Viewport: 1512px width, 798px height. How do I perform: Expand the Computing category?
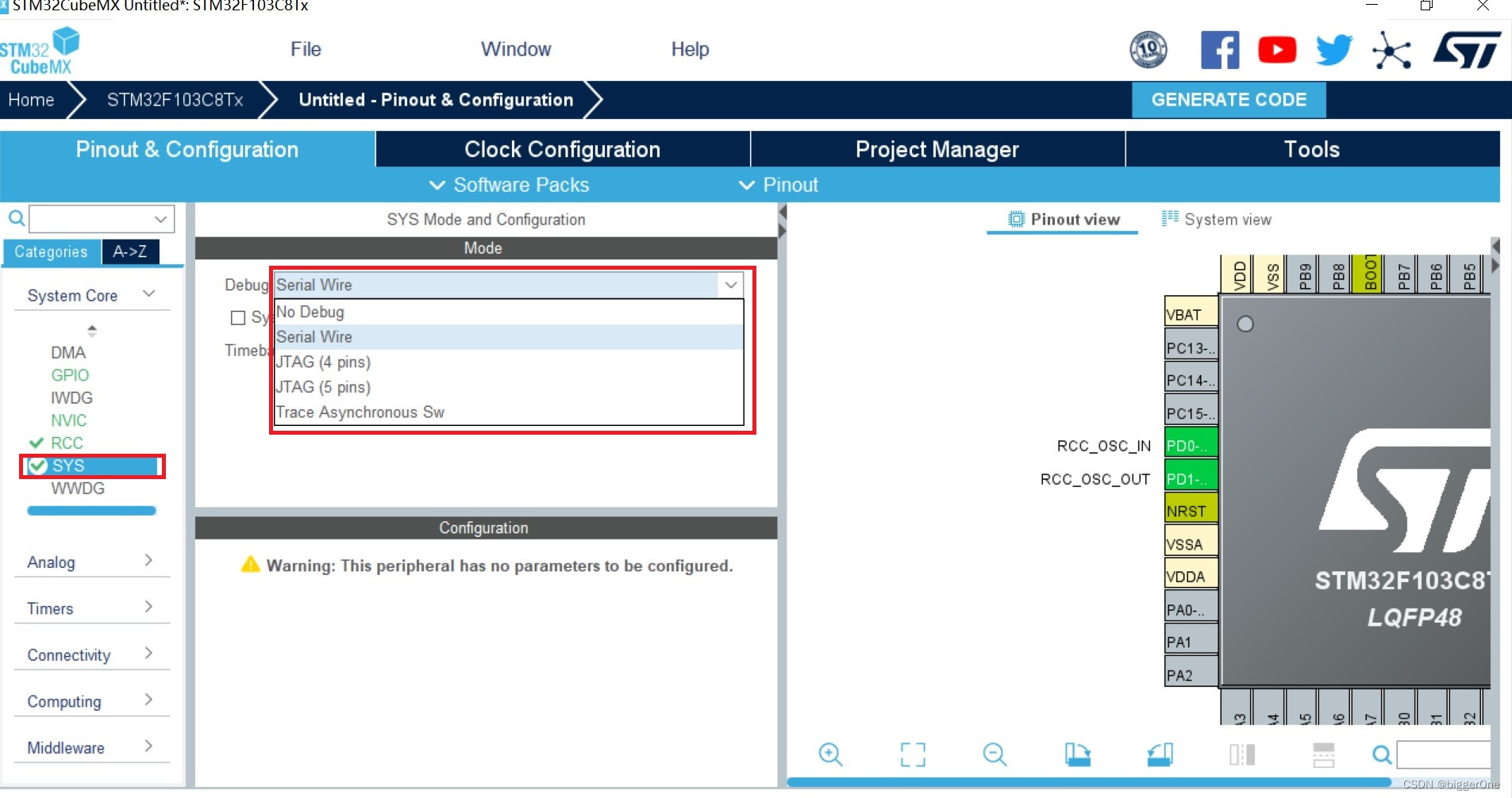[x=91, y=701]
